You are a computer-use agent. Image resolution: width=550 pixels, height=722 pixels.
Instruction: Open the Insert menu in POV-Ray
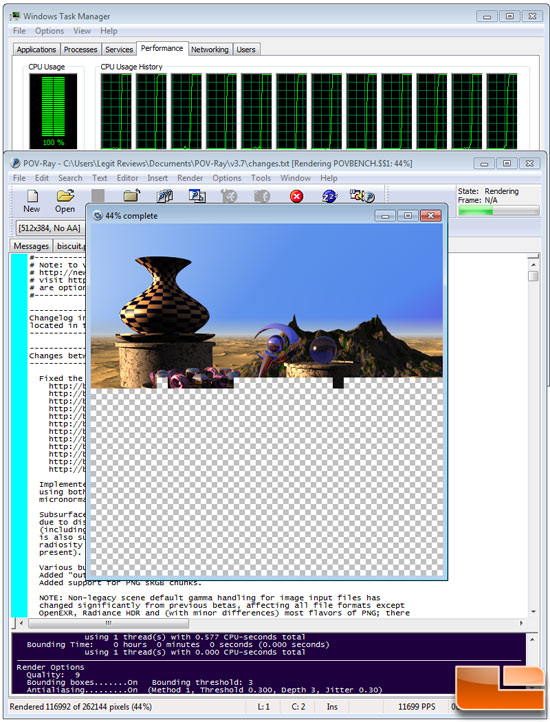click(157, 178)
